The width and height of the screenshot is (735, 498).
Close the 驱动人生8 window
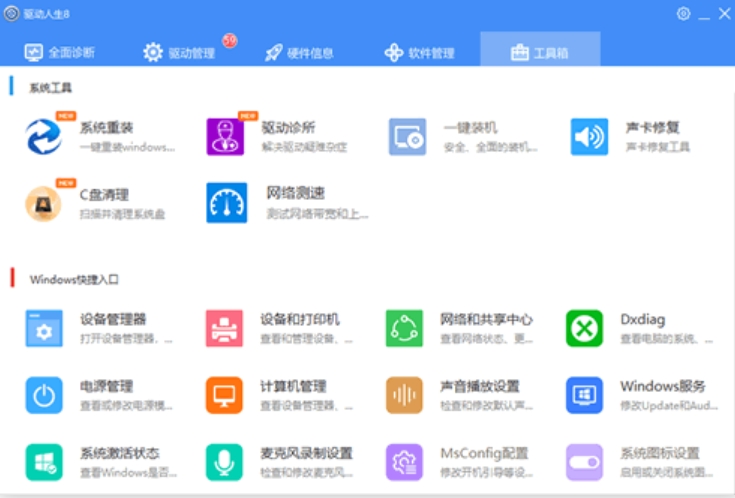coord(724,14)
